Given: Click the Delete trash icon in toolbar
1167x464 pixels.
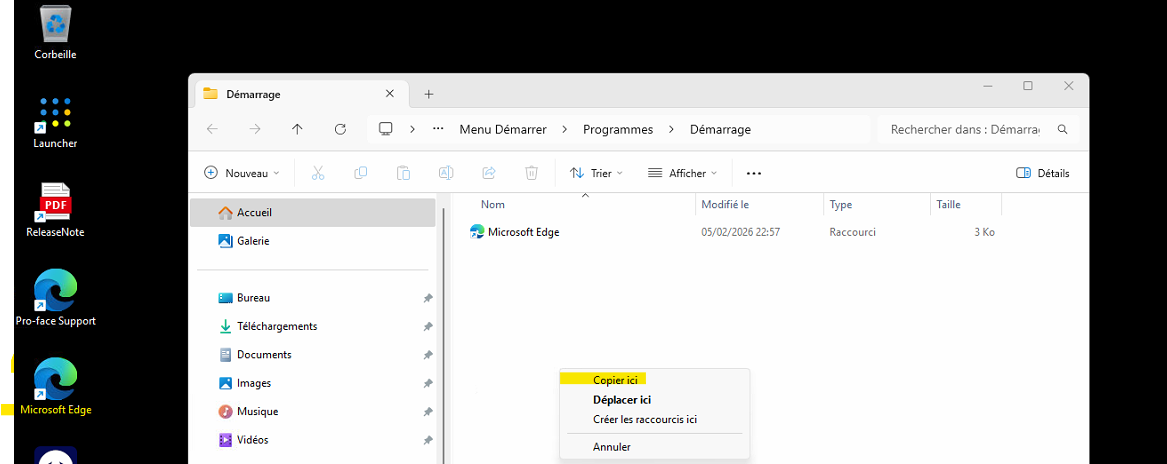Looking at the screenshot, I should pos(531,173).
